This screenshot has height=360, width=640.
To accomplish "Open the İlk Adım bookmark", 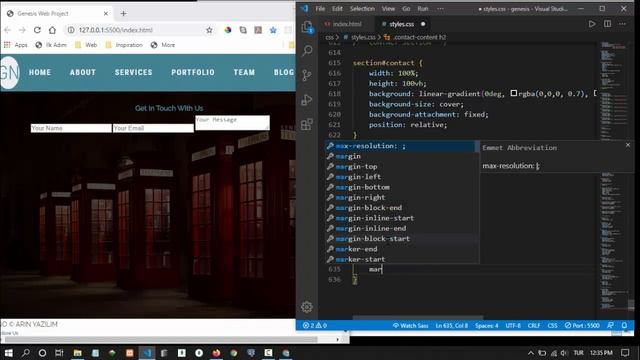I will pyautogui.click(x=51, y=45).
